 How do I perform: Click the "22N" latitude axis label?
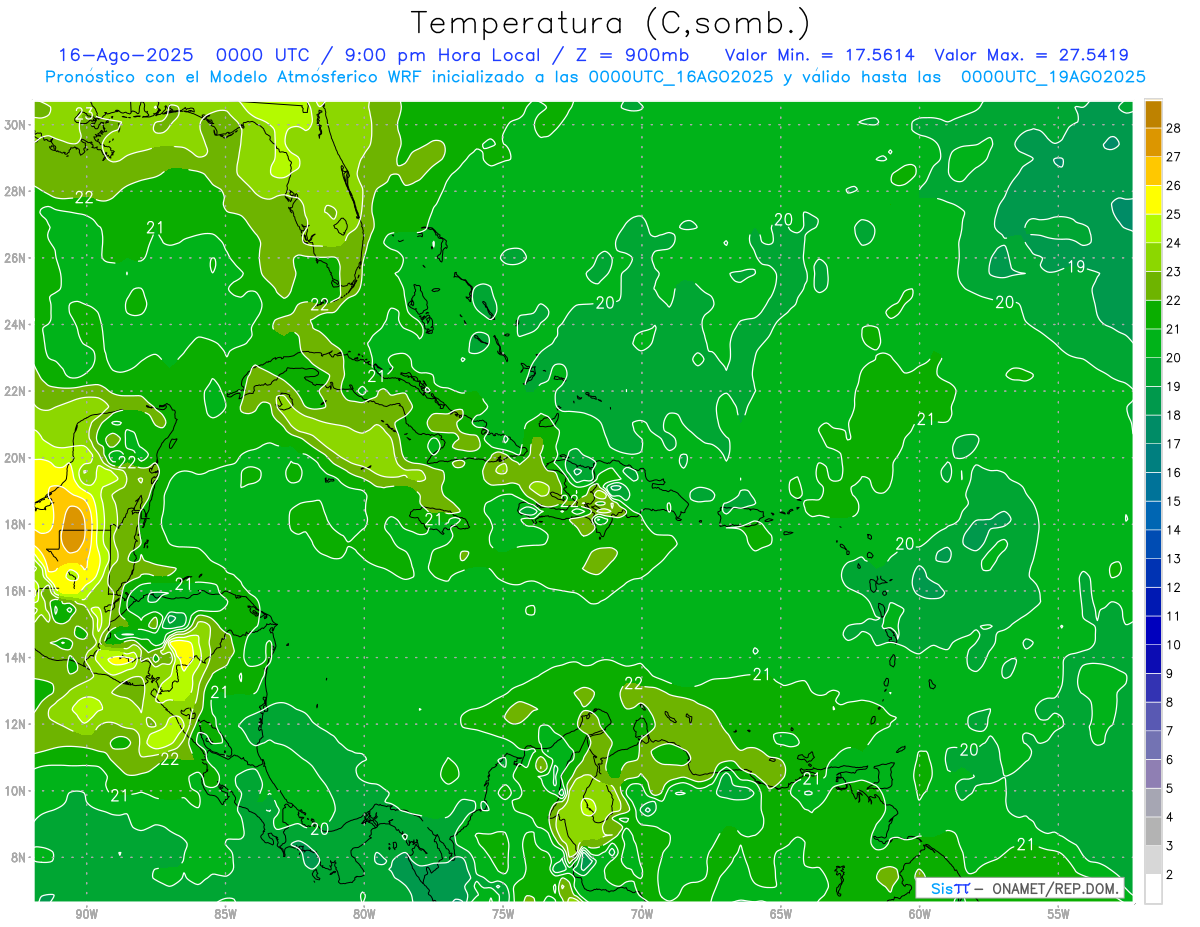[x=16, y=391]
